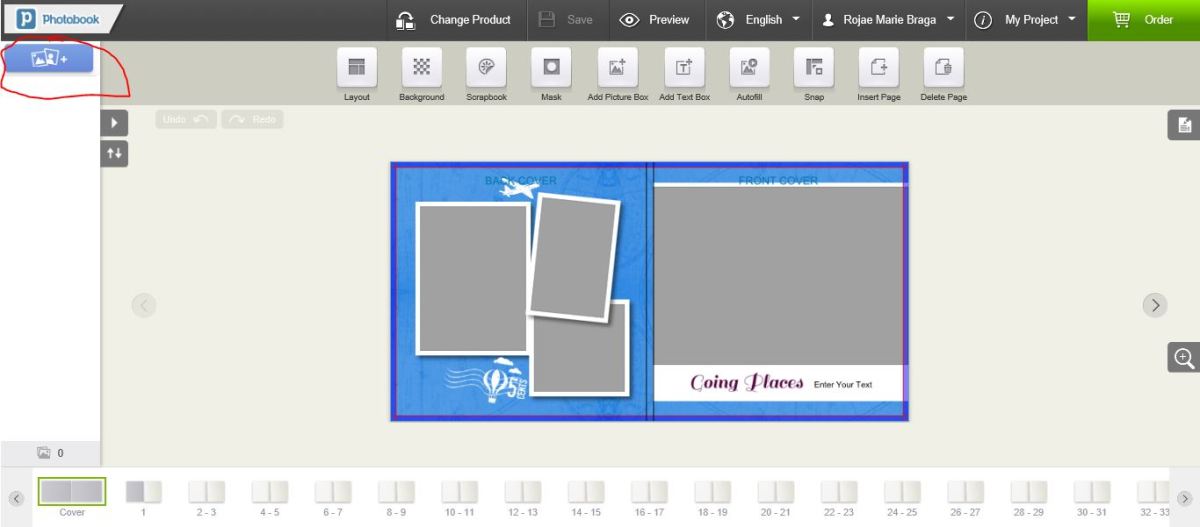
Task: Select the Mask tool
Action: pyautogui.click(x=551, y=68)
